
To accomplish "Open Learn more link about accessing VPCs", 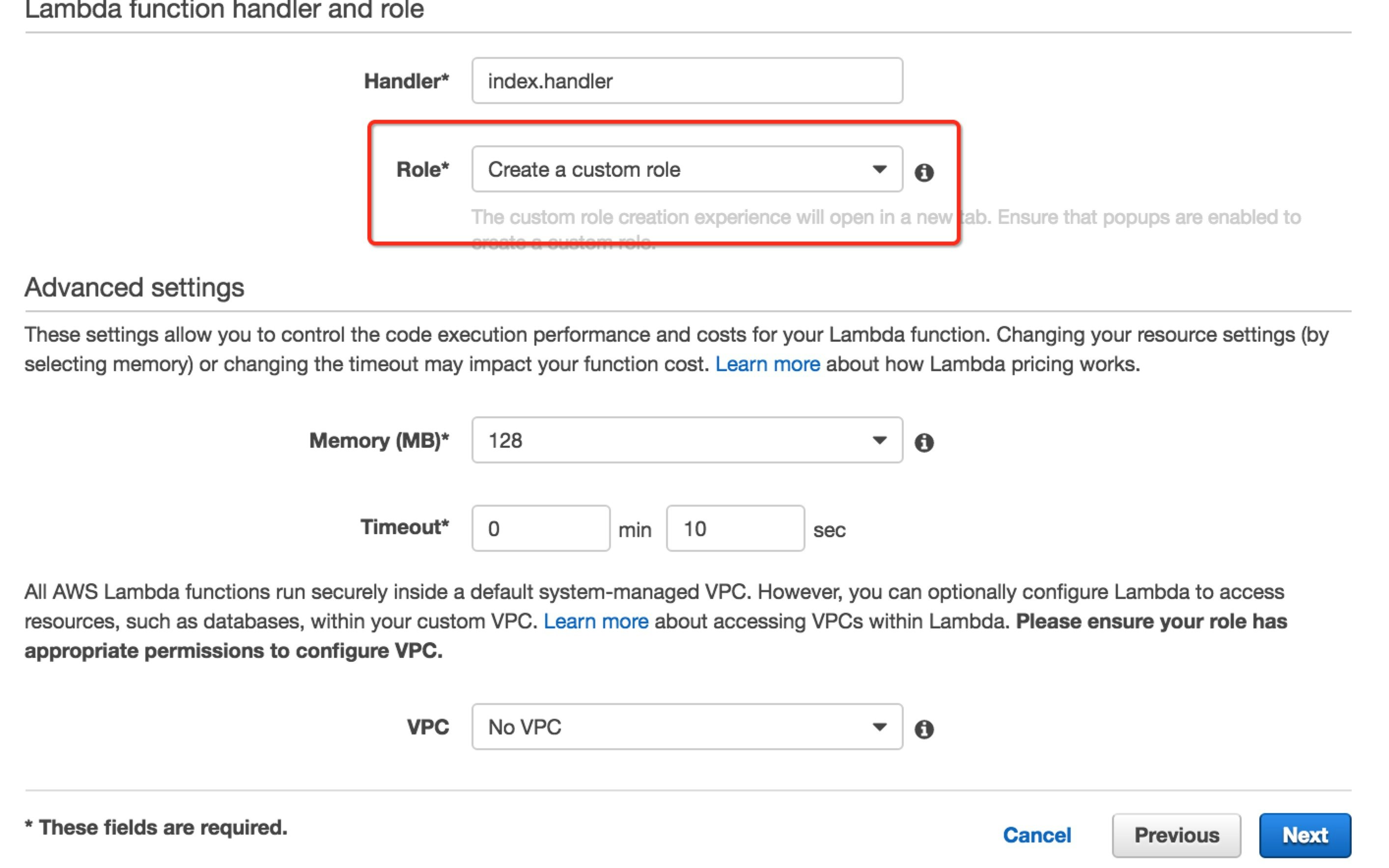I will (x=595, y=621).
